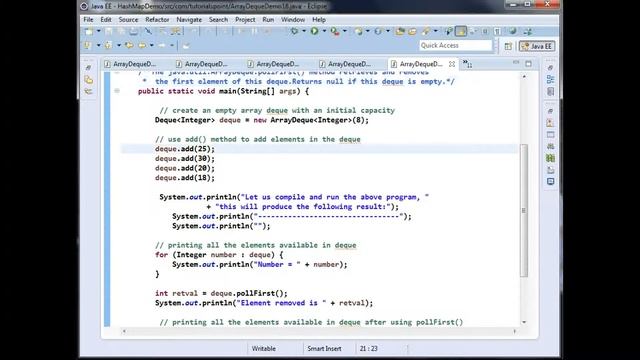Open the Search menu
Screen dimensions: 640x360
pyautogui.click(x=218, y=20)
